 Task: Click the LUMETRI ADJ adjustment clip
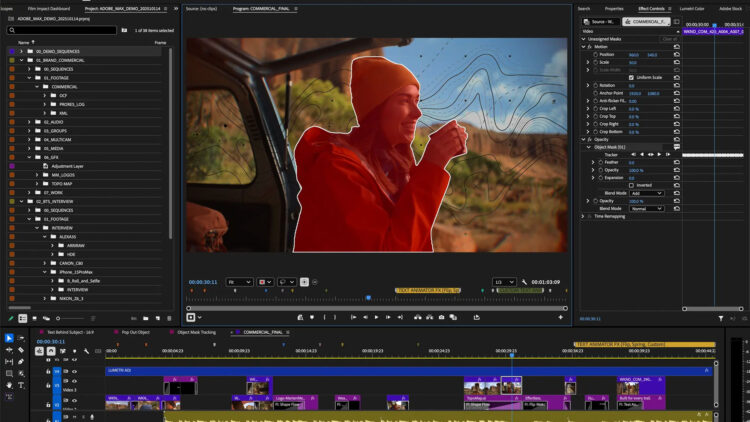[x=408, y=370]
